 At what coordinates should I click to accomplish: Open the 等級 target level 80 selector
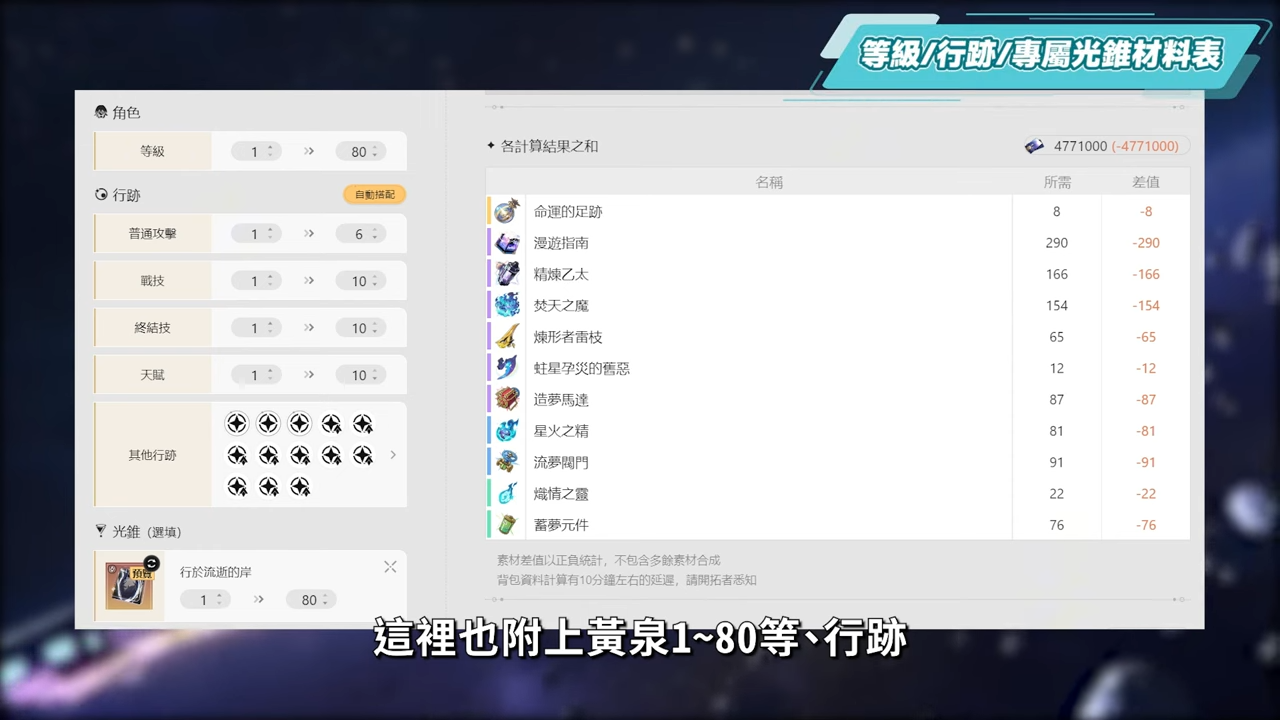click(x=364, y=152)
